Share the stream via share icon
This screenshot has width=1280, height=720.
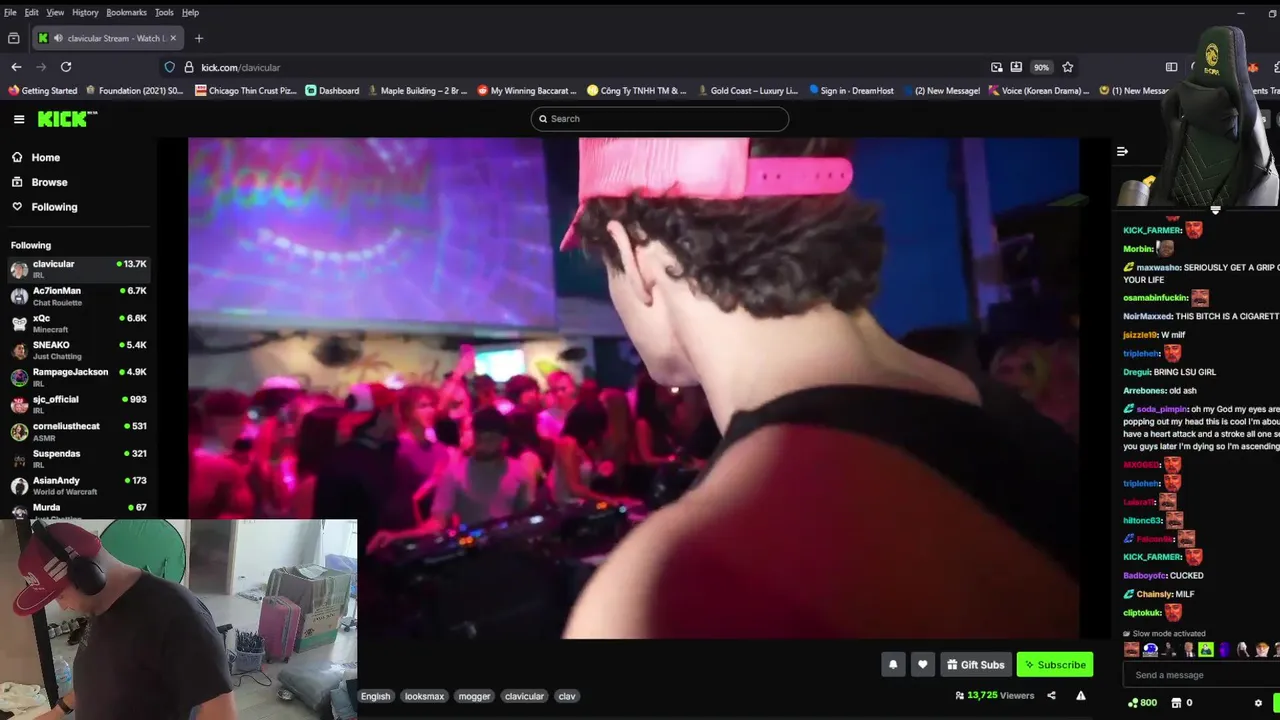[x=1051, y=695]
